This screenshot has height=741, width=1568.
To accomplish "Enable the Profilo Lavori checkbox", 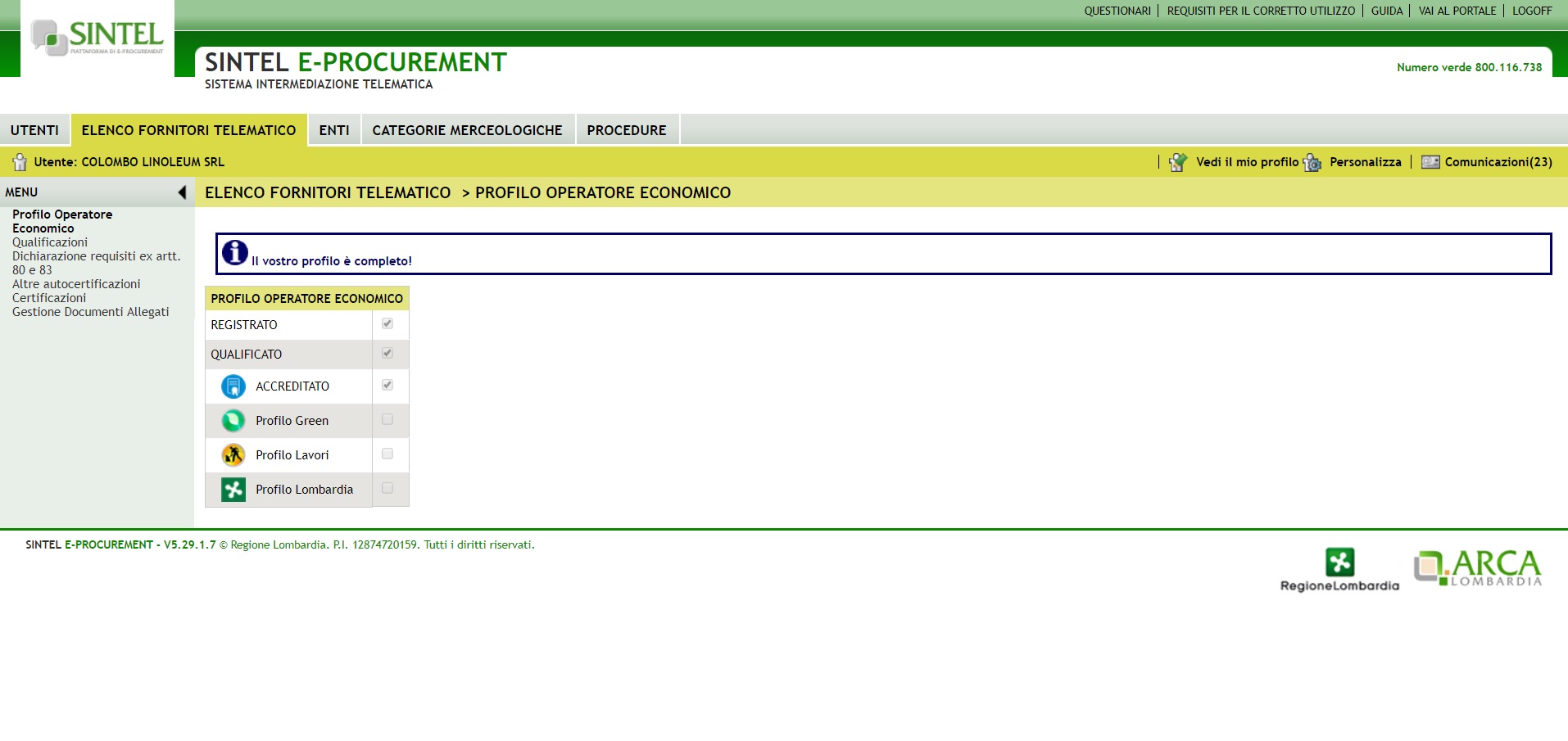I will point(387,454).
